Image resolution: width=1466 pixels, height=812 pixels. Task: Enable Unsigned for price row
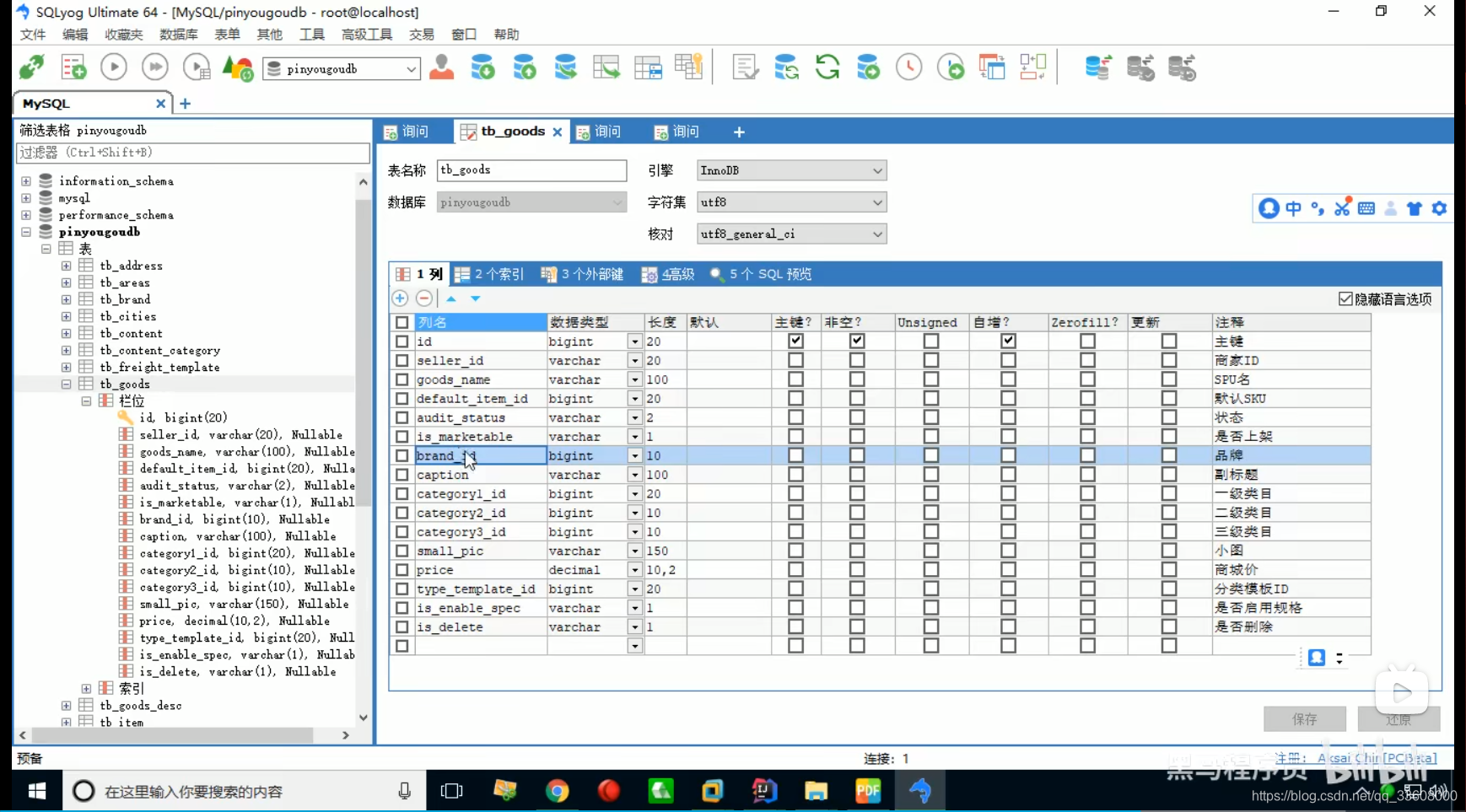tap(931, 570)
